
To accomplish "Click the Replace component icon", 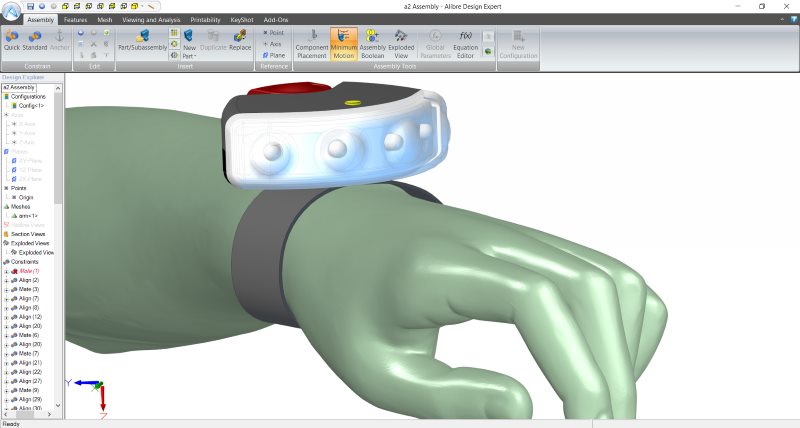I will [240, 40].
